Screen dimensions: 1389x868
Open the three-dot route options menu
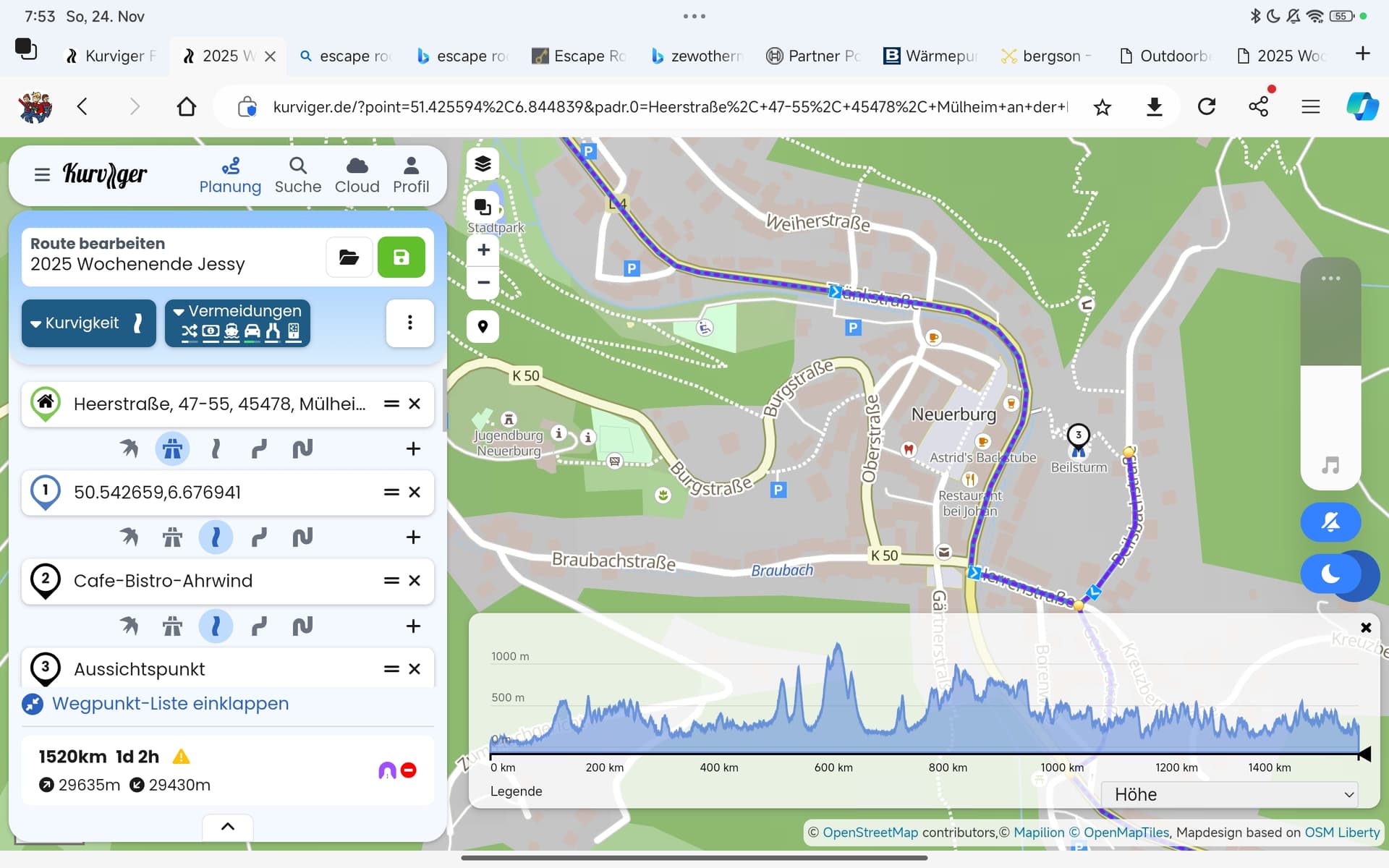pyautogui.click(x=409, y=323)
